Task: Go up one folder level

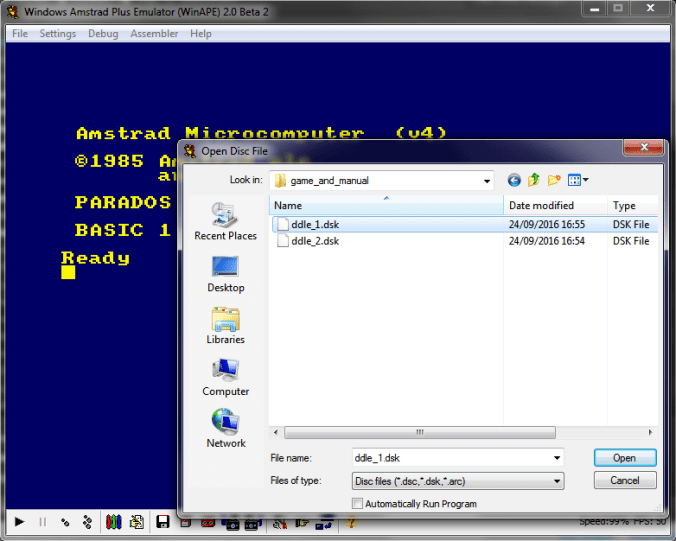Action: (534, 180)
